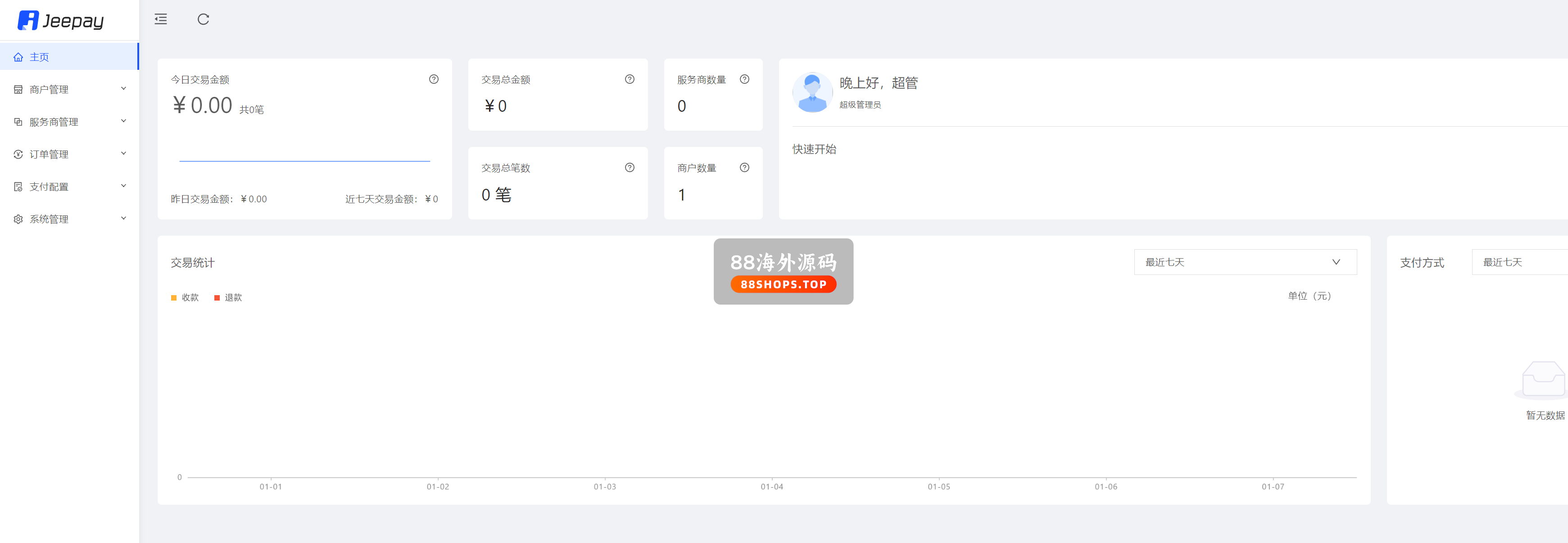This screenshot has height=543, width=1568.
Task: Open 系统管理 sidebar menu
Action: click(69, 219)
